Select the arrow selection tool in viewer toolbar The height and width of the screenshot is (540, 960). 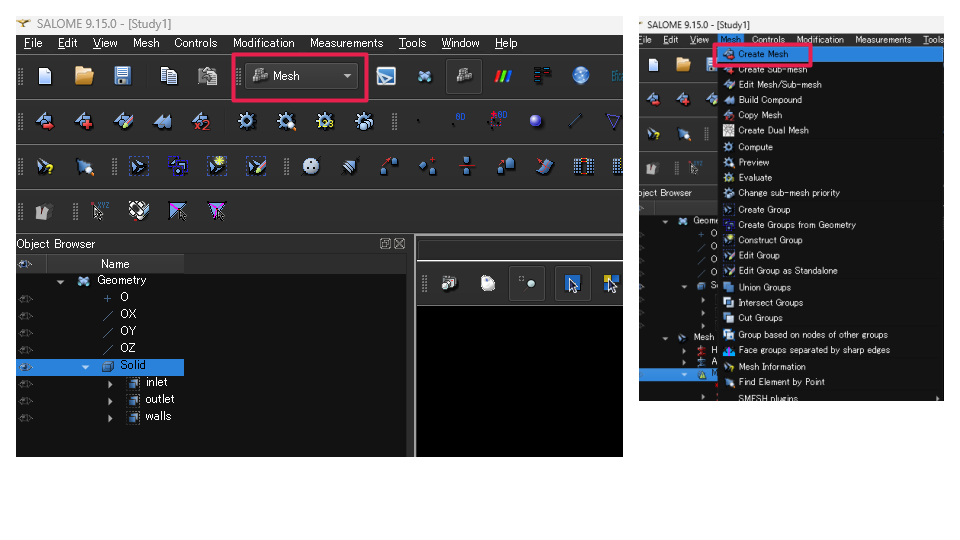572,284
